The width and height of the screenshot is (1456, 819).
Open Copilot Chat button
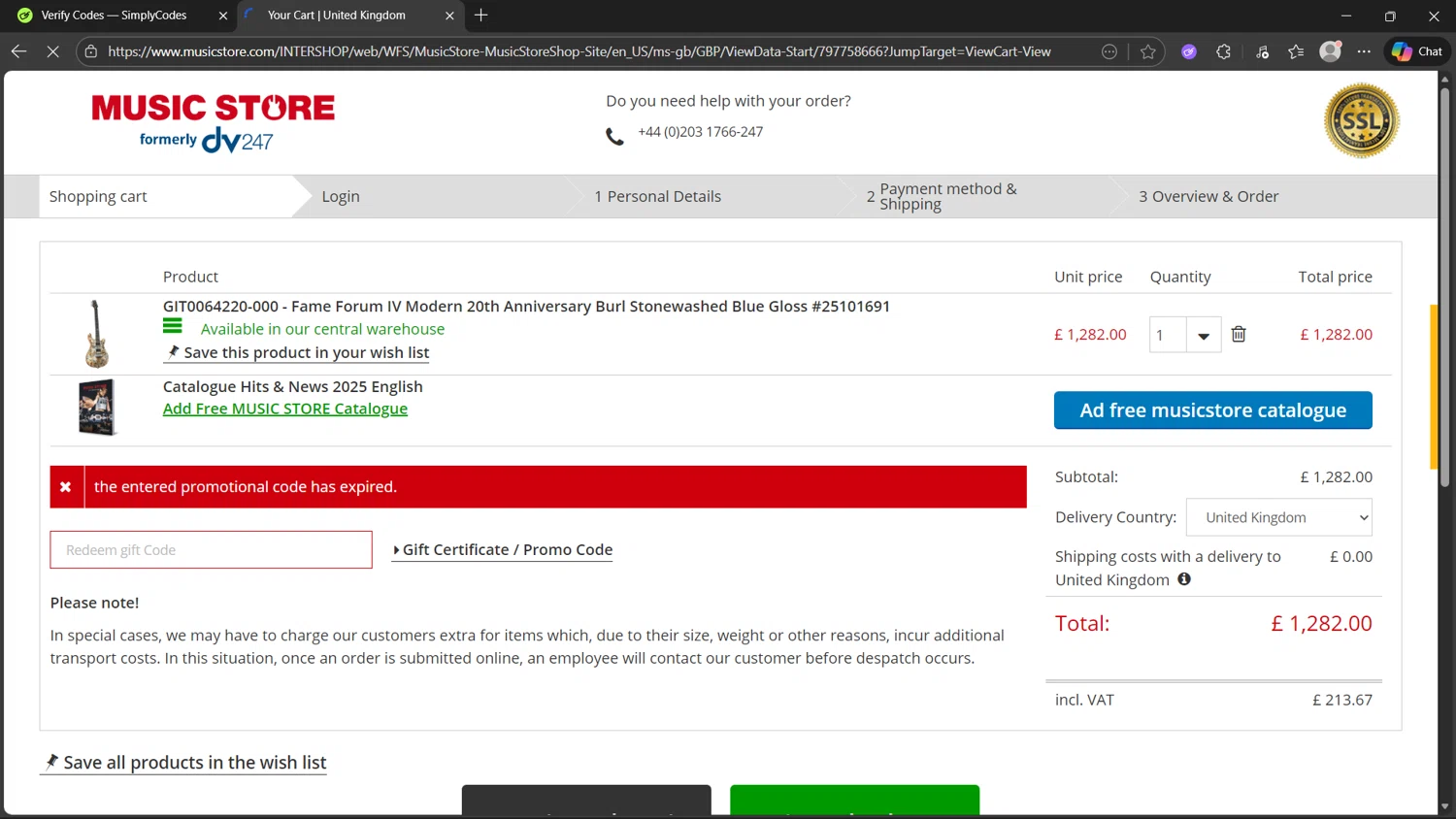(1417, 51)
